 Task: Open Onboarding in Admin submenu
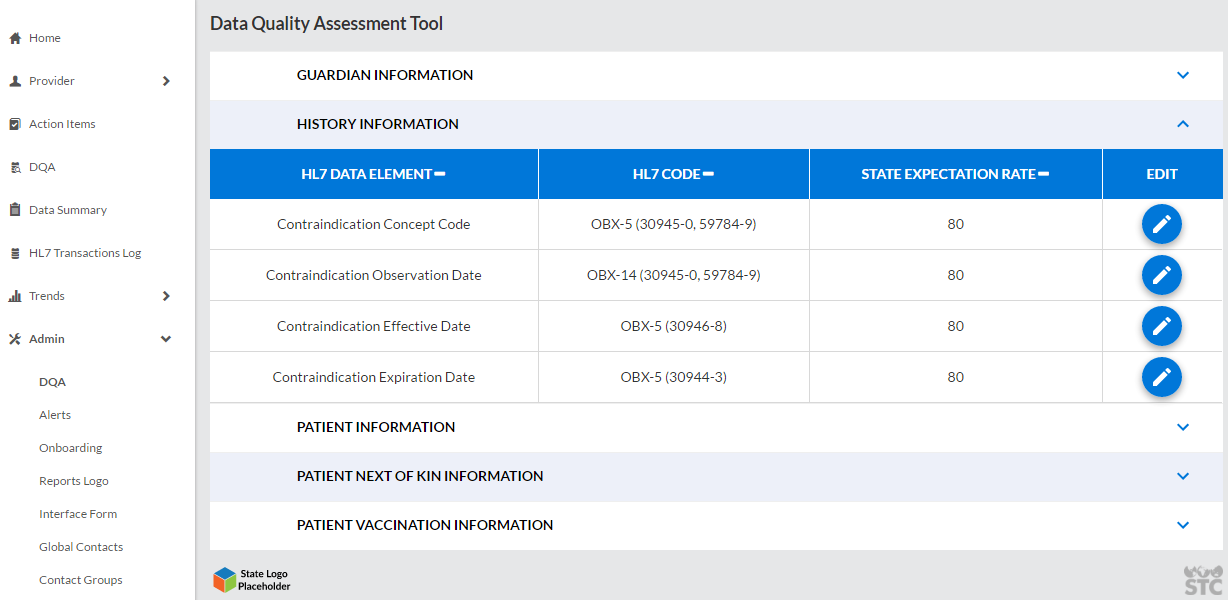[70, 448]
